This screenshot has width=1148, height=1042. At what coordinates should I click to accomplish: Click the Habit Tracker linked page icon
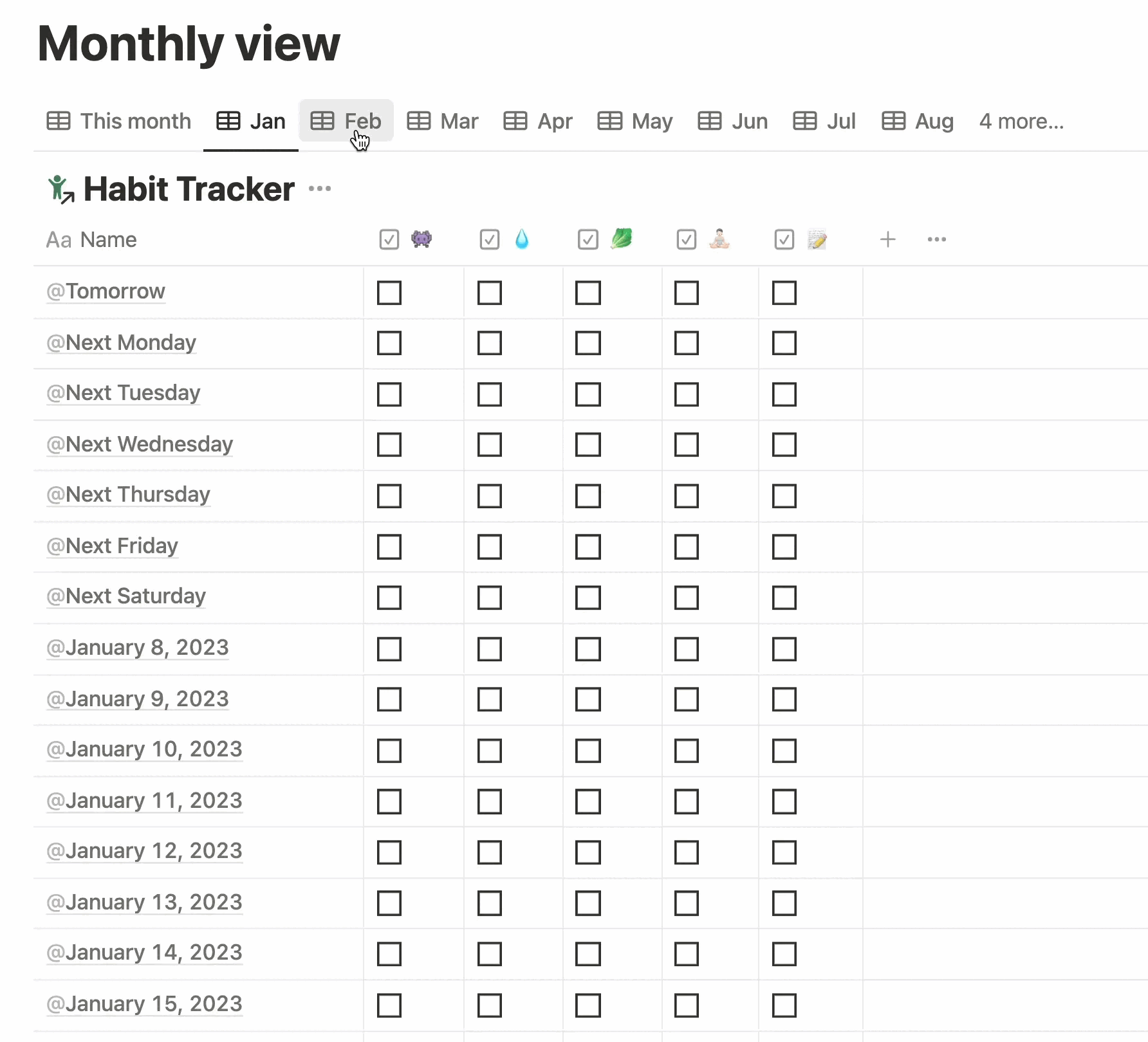61,190
